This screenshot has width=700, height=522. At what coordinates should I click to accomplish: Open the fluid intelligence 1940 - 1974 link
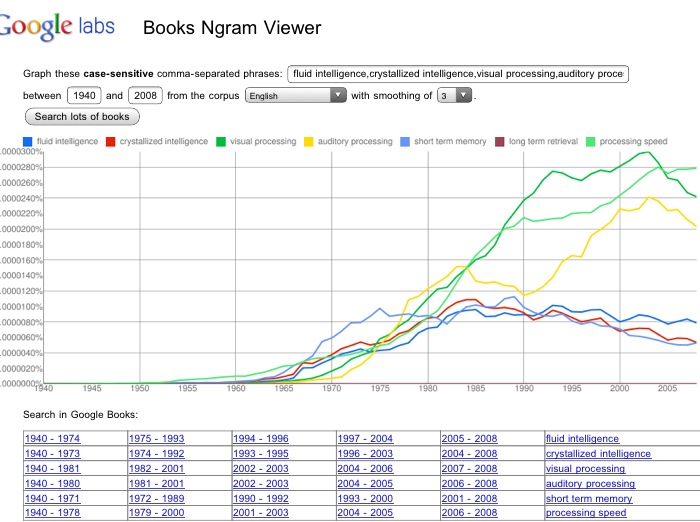(x=53, y=438)
